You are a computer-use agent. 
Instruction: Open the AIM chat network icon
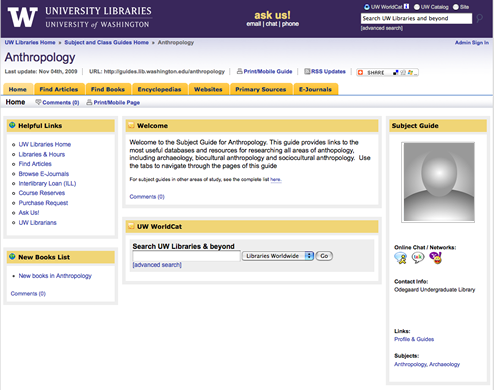pos(401,258)
